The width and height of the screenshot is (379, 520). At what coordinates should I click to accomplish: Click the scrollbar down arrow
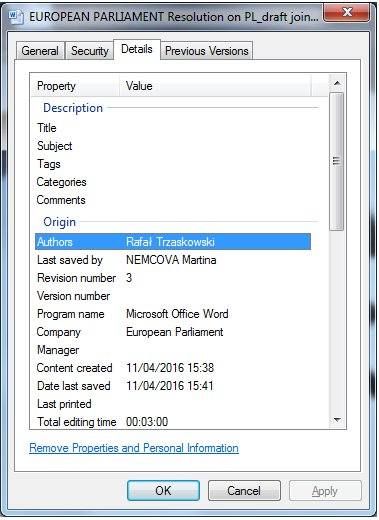pos(337,420)
